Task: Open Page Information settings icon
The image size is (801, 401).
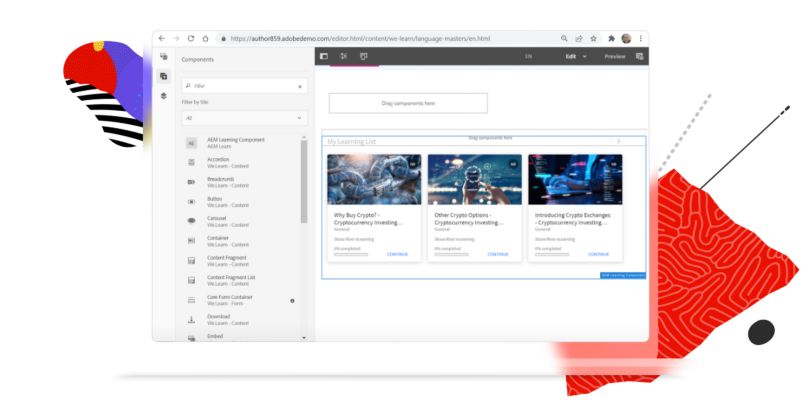Action: pos(344,56)
